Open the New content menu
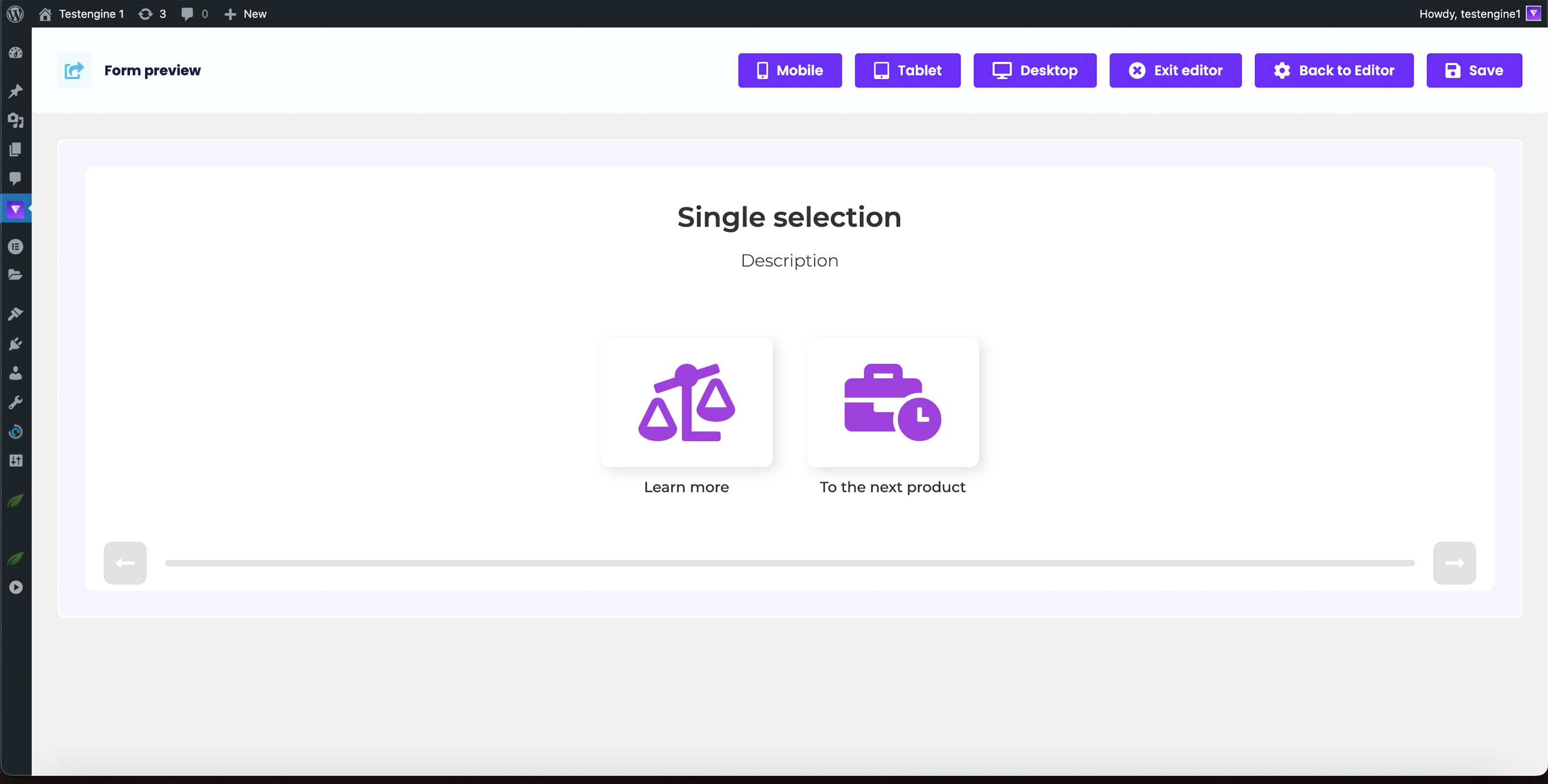Screen dimensions: 1548x784 pos(245,13)
